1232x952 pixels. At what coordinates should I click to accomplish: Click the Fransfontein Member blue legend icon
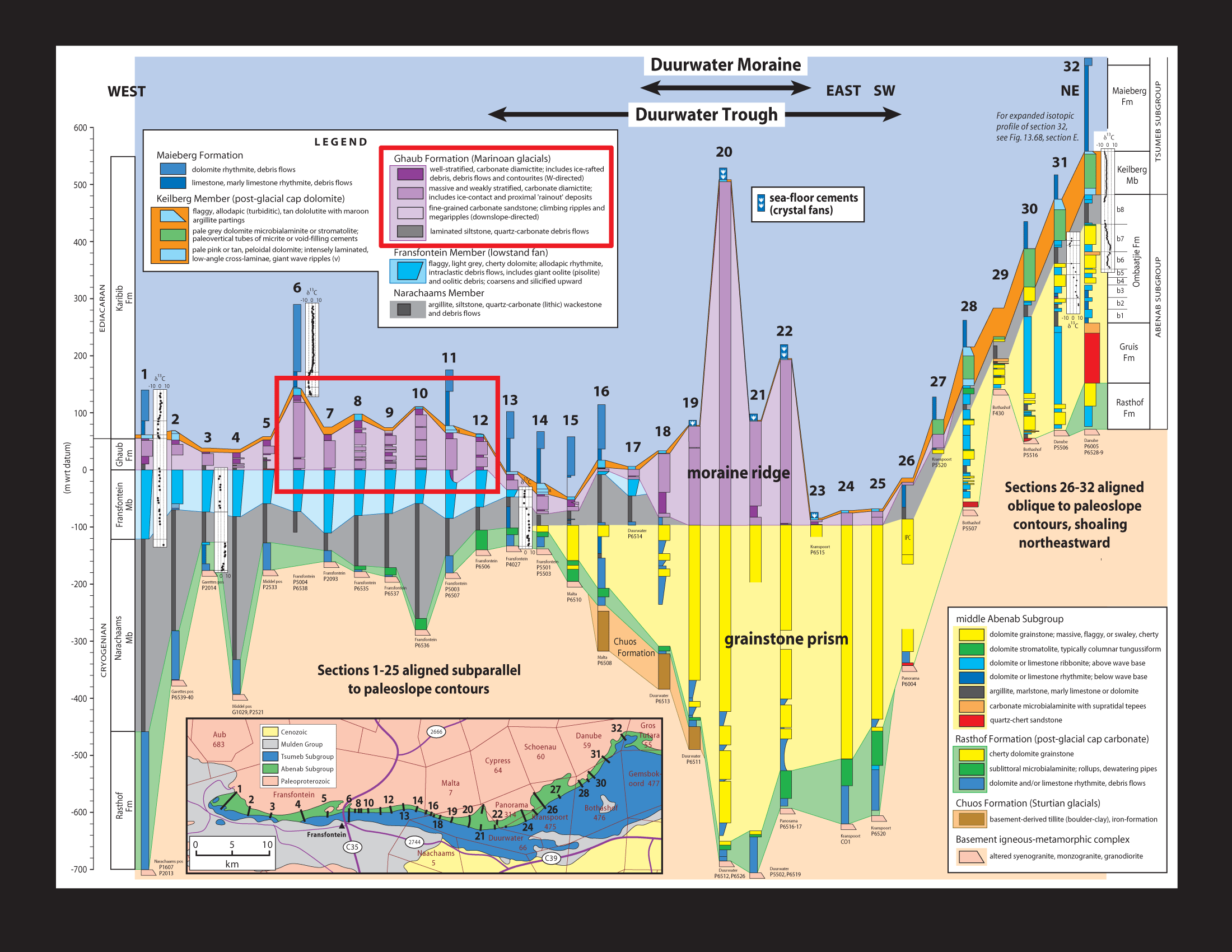(408, 271)
